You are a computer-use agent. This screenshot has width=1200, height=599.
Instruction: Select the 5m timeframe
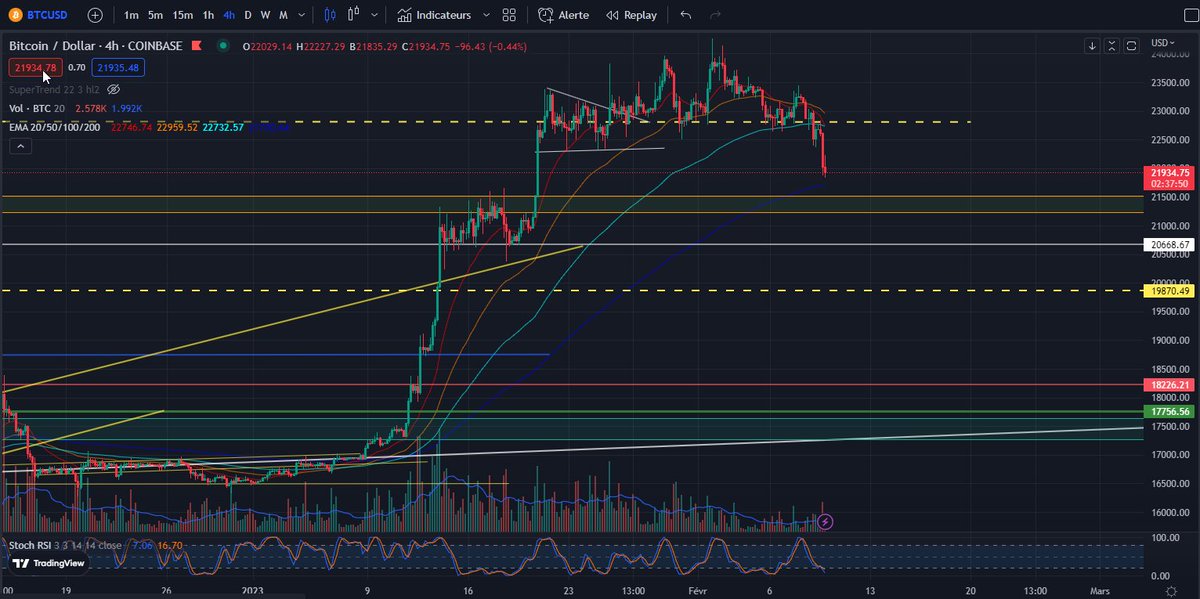pyautogui.click(x=156, y=15)
